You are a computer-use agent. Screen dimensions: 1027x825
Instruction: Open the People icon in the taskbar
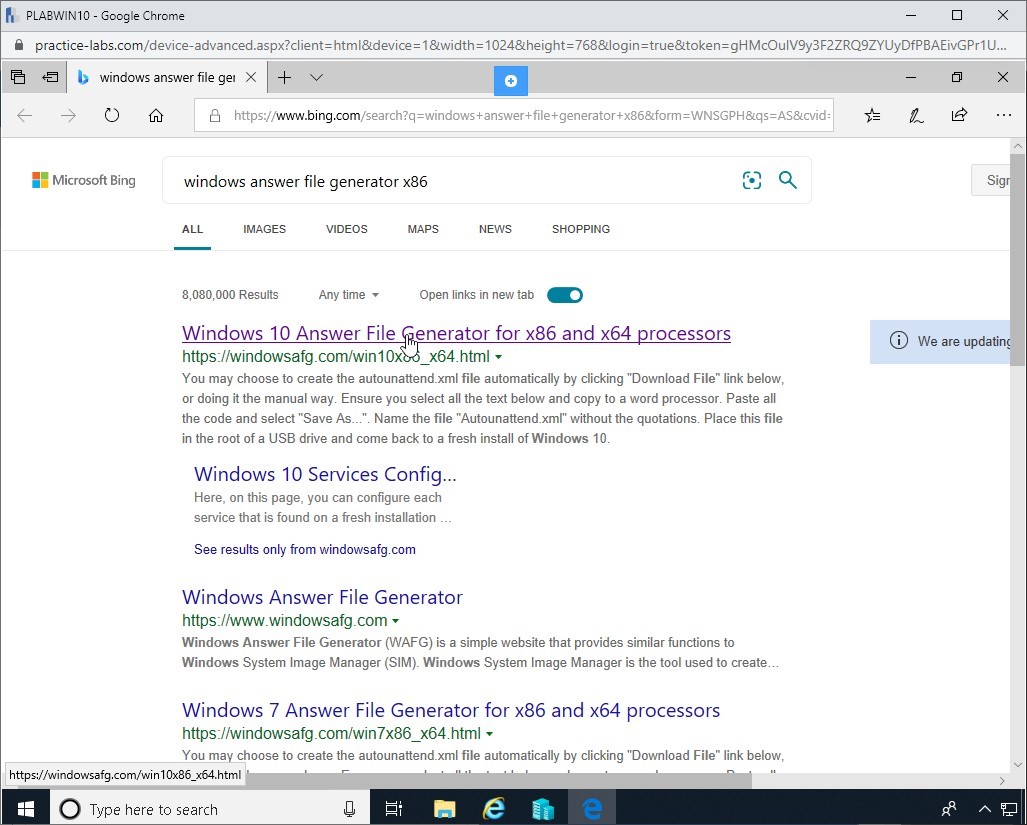tap(948, 809)
